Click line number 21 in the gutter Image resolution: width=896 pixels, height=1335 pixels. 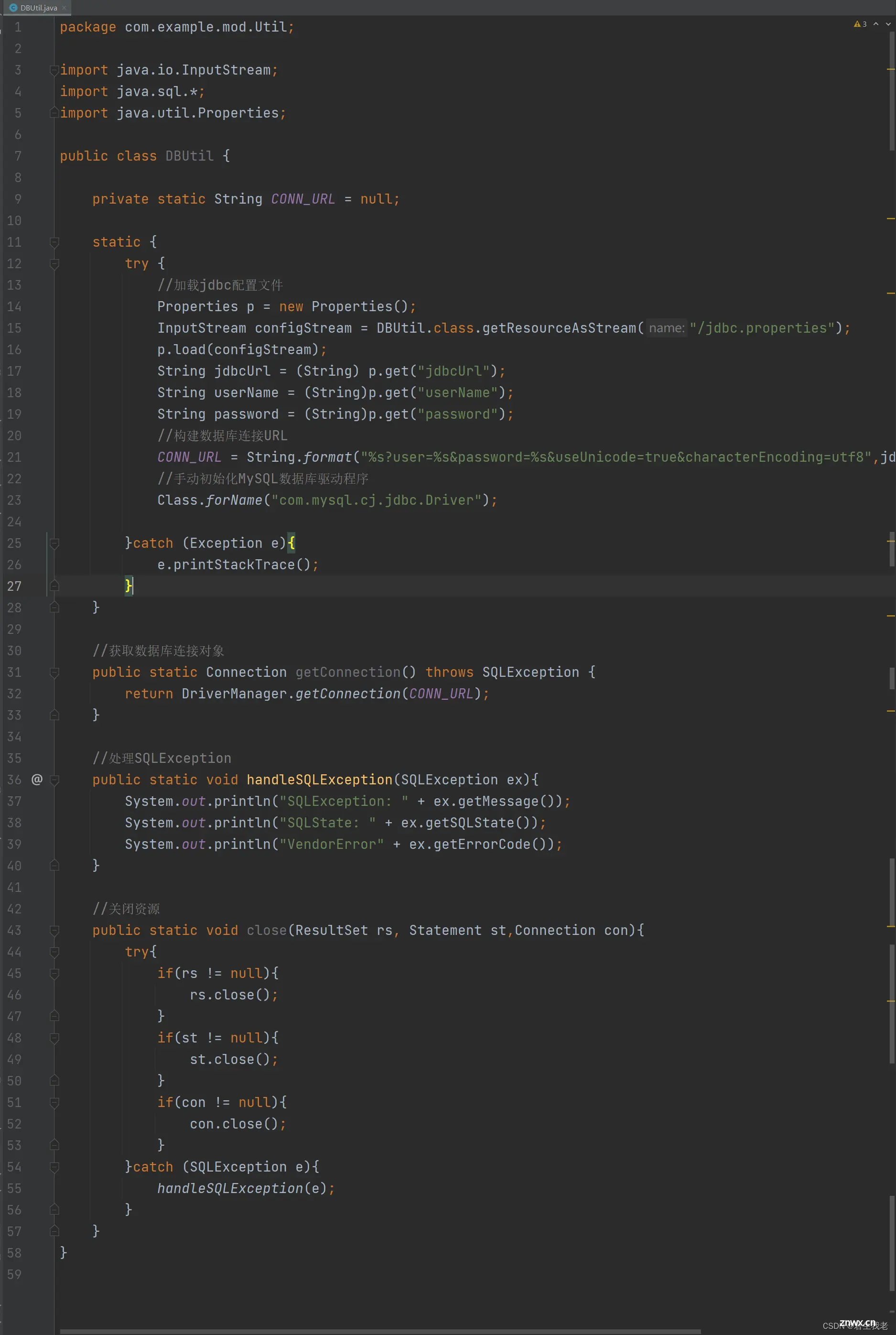coord(14,457)
